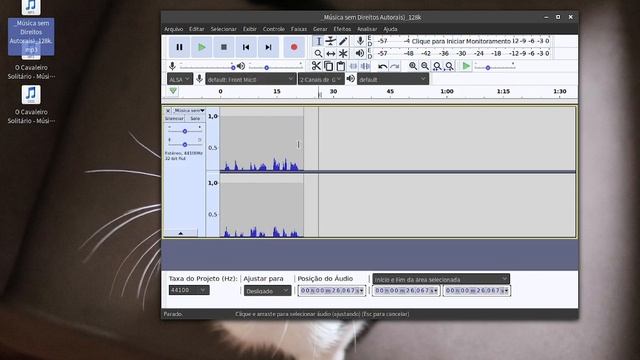Select the Multi-Tool asterisk icon
Screen dimensions: 640x360
(x=343, y=53)
